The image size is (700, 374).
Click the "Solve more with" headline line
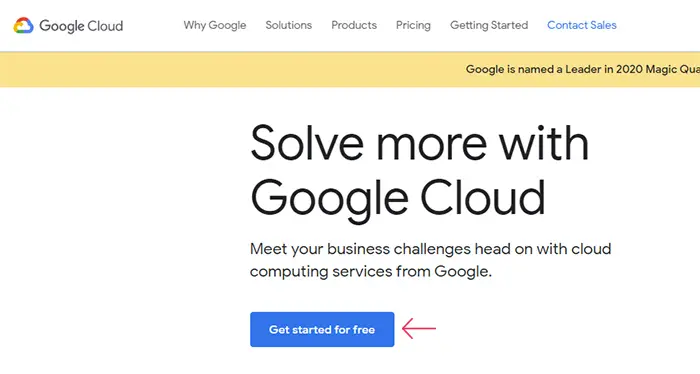tap(420, 143)
